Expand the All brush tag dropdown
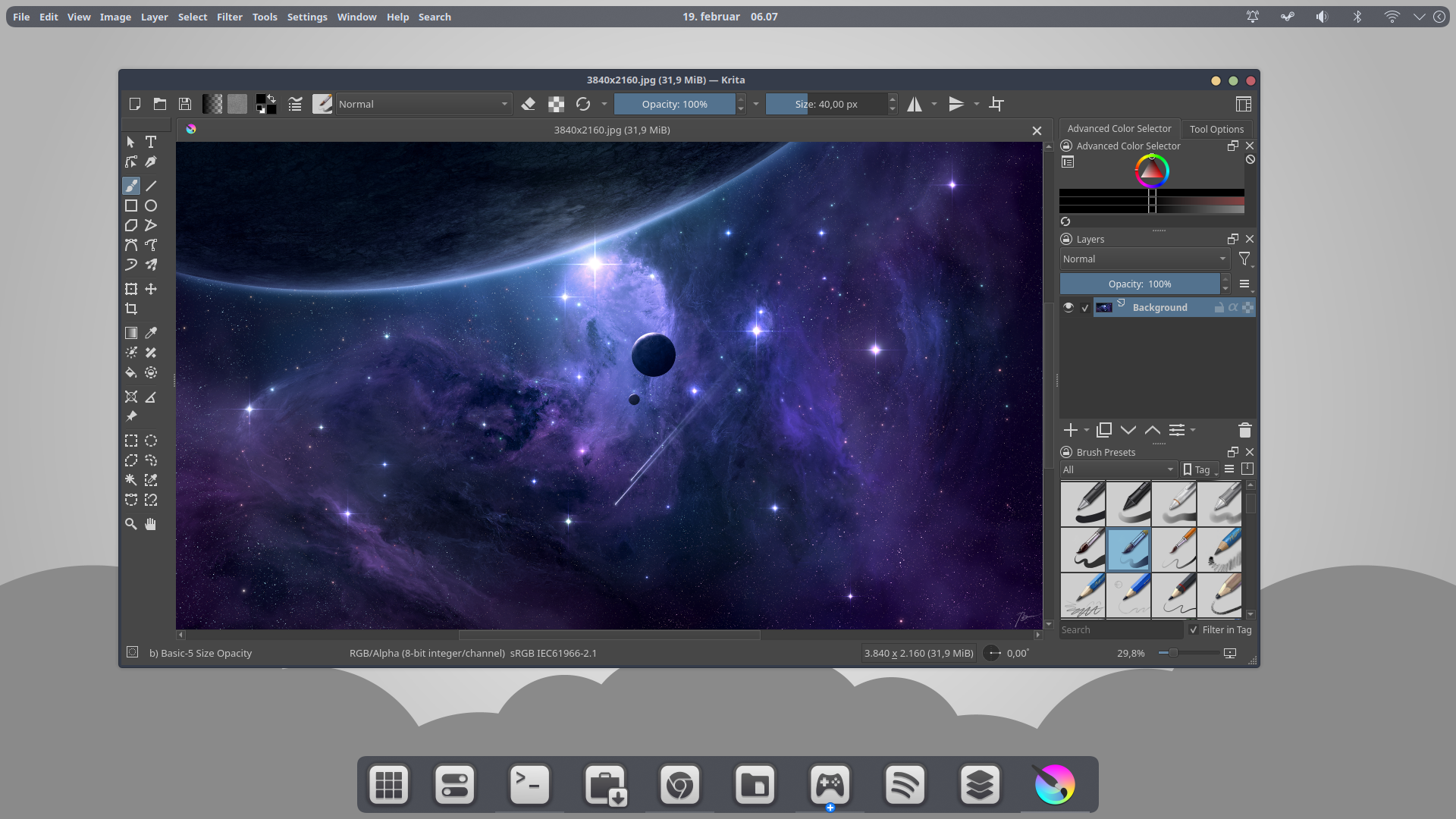This screenshot has width=1456, height=819. pyautogui.click(x=1118, y=469)
